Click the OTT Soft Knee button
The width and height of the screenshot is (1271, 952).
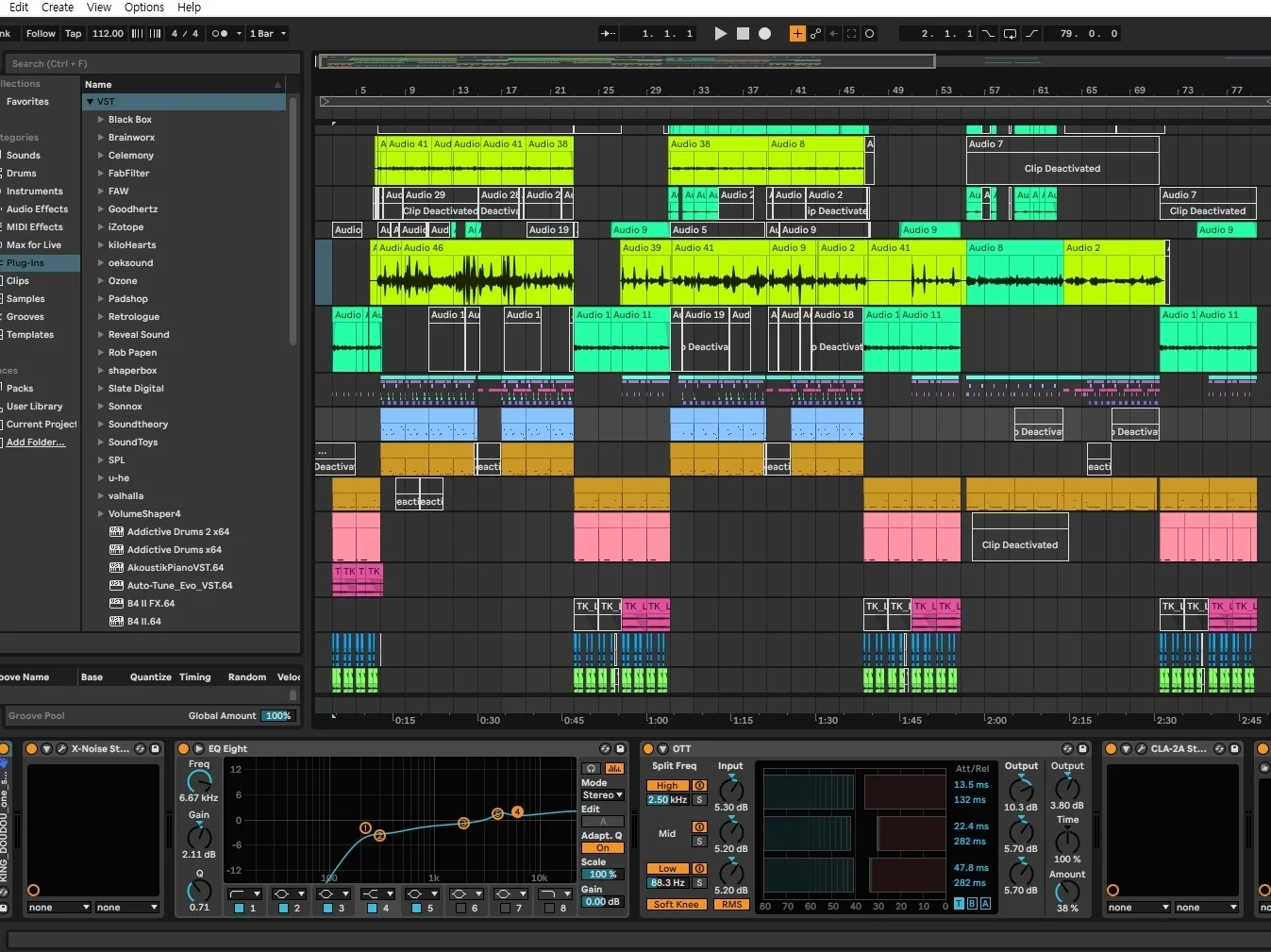[x=677, y=905]
